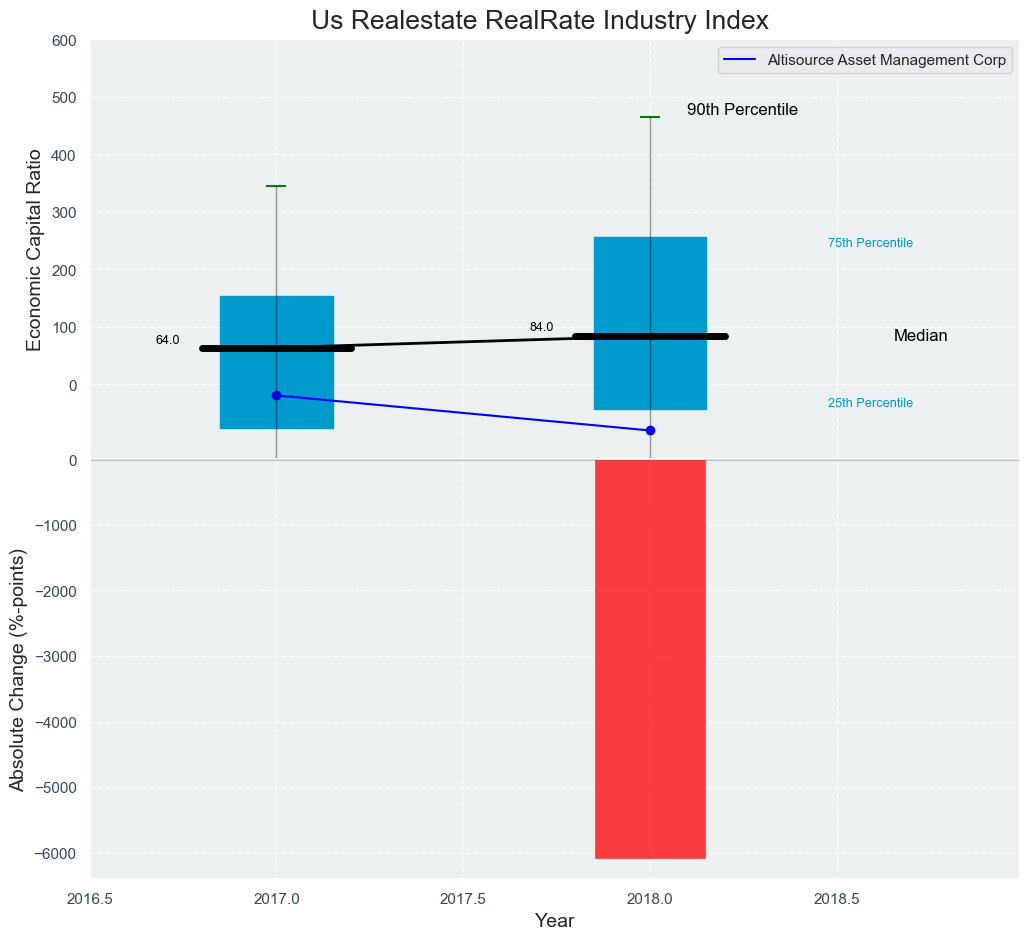This screenshot has width=1029, height=940.
Task: Click the green 90th percentile cap for 2018
Action: pos(650,117)
